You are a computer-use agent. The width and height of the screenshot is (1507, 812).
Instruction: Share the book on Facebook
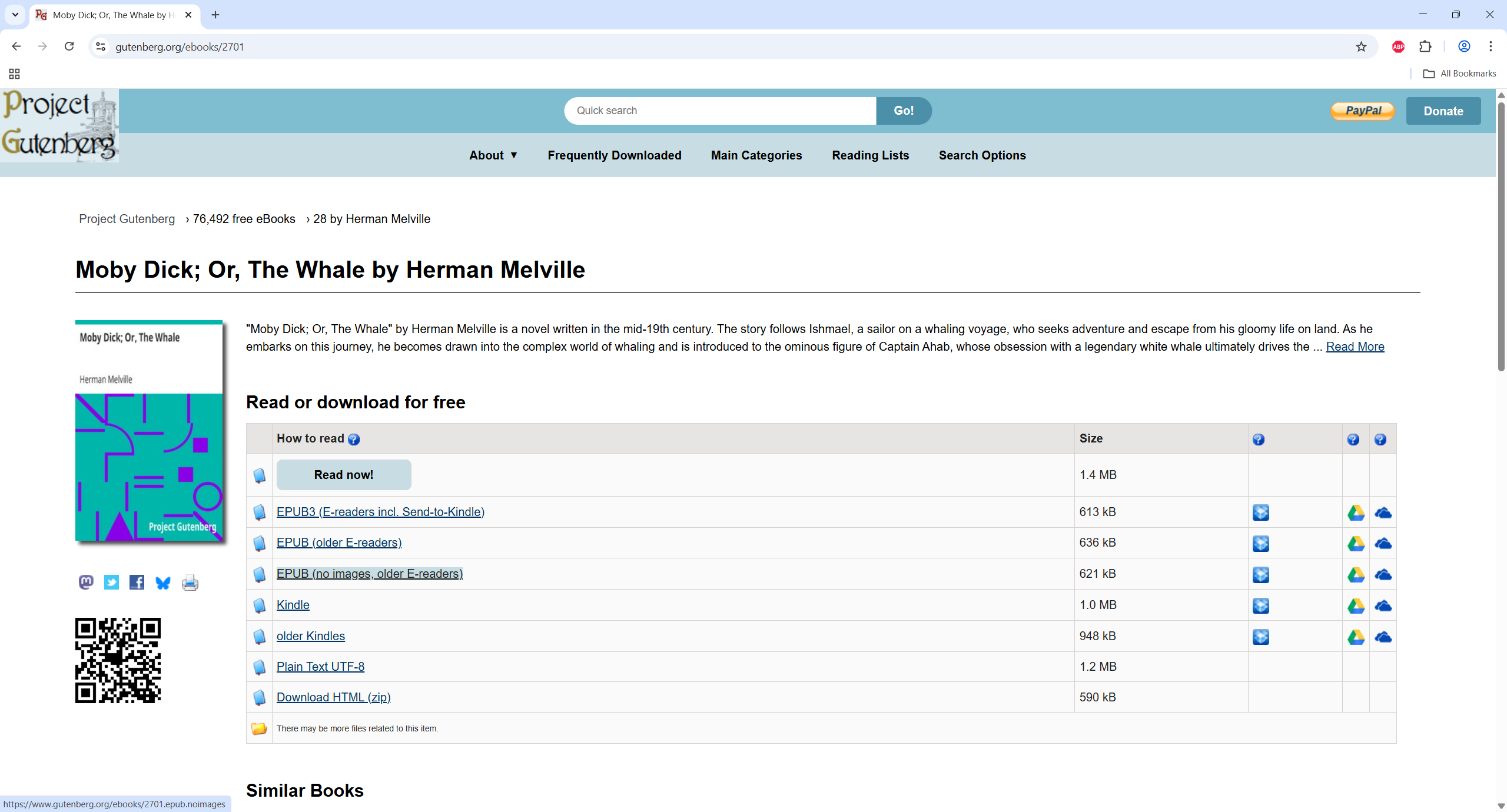point(137,583)
